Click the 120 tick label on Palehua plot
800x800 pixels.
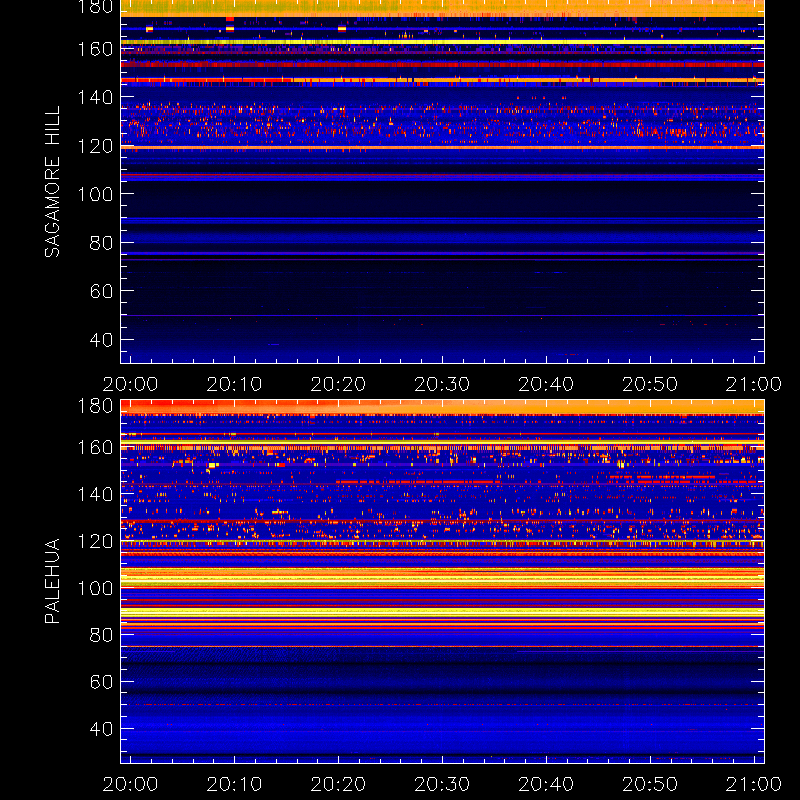[95, 541]
